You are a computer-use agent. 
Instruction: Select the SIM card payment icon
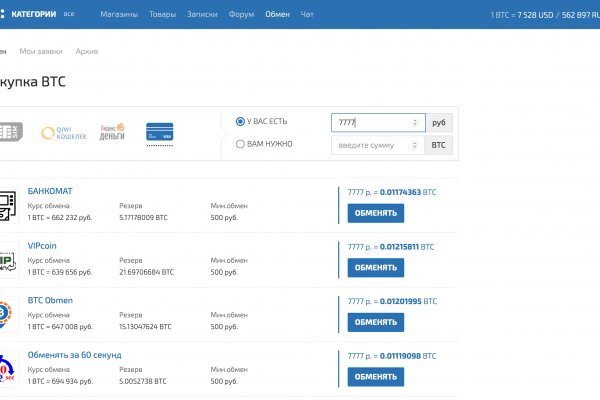tap(11, 132)
